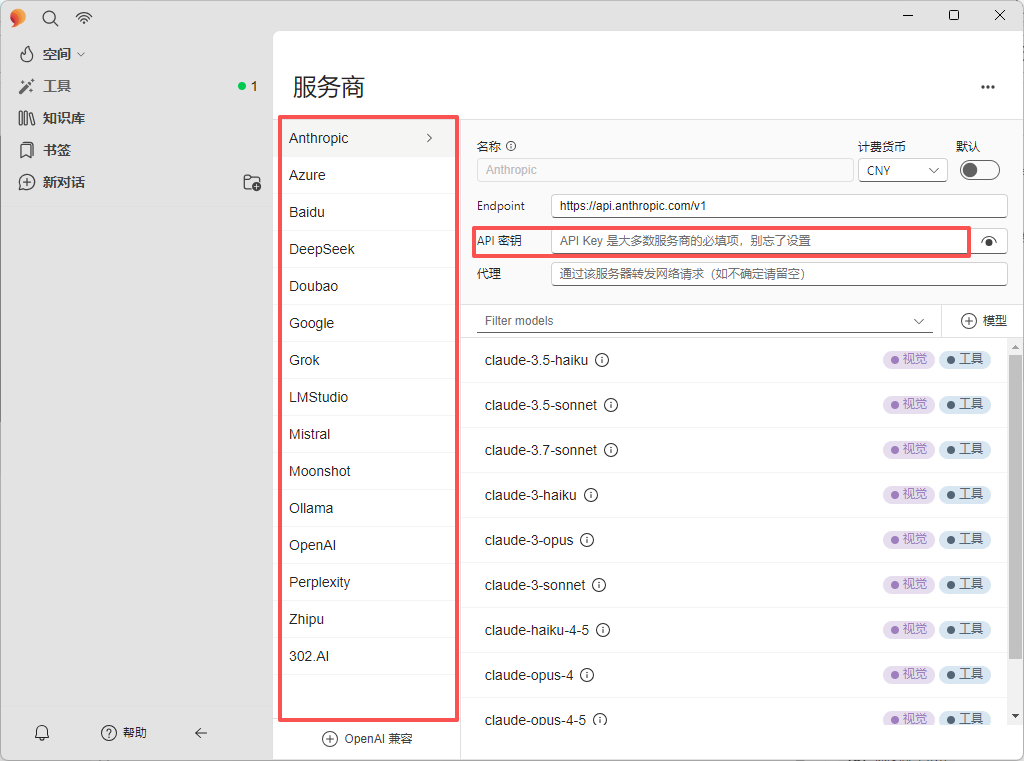The height and width of the screenshot is (761, 1024).
Task: Show info for claude-3.7-sonnet
Action: click(611, 450)
